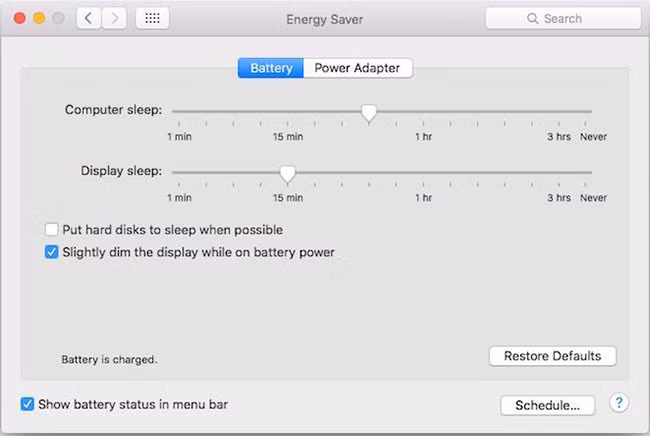Go back with the left chevron button
Image resolution: width=650 pixels, height=436 pixels.
point(89,18)
